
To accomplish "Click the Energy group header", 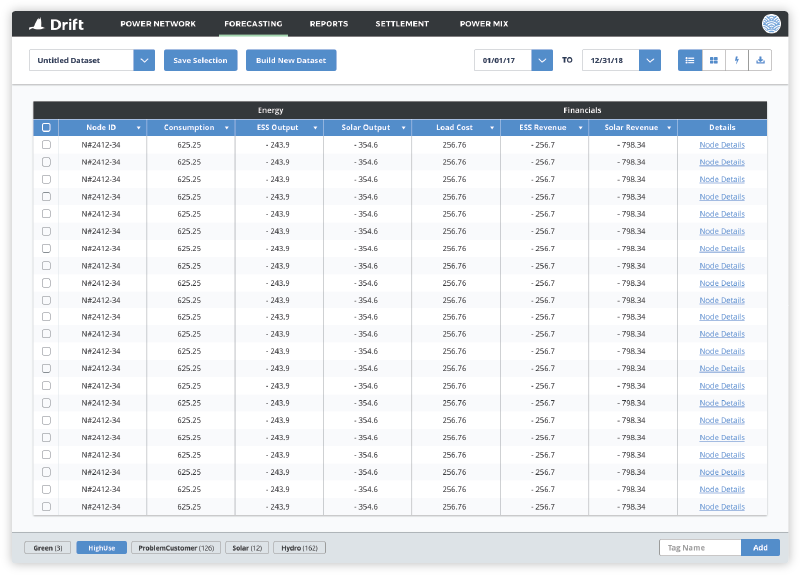I will click(x=270, y=110).
